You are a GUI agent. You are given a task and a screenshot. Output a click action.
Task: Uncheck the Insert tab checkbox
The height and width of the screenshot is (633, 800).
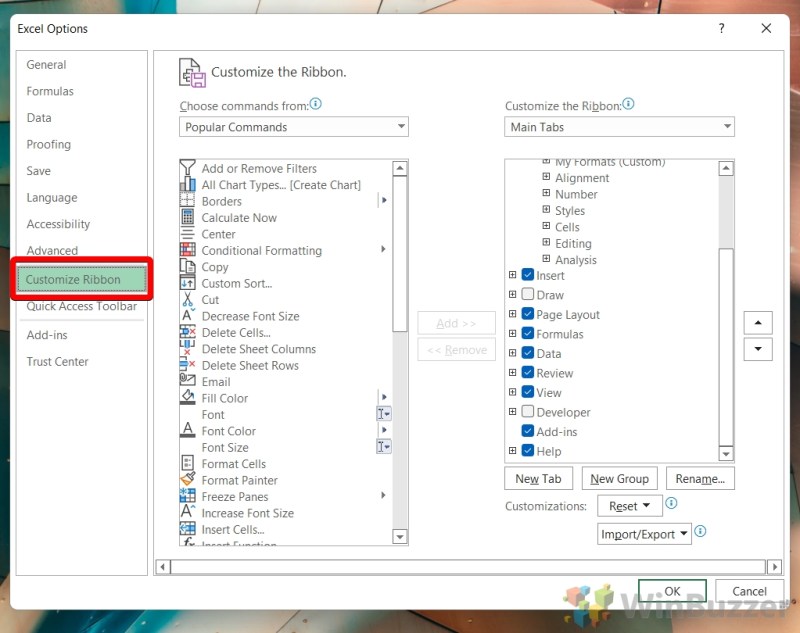[528, 275]
